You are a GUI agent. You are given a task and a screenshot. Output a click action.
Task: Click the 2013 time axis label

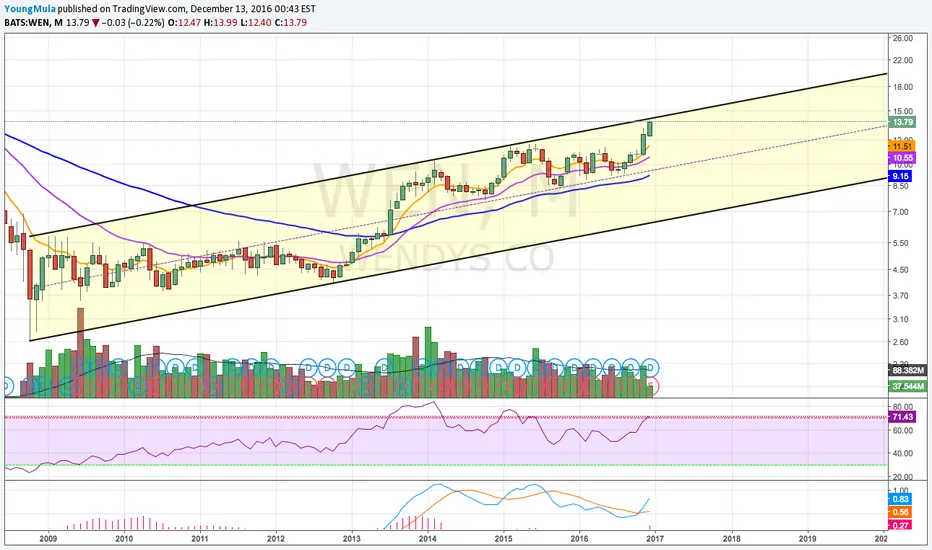(x=352, y=539)
